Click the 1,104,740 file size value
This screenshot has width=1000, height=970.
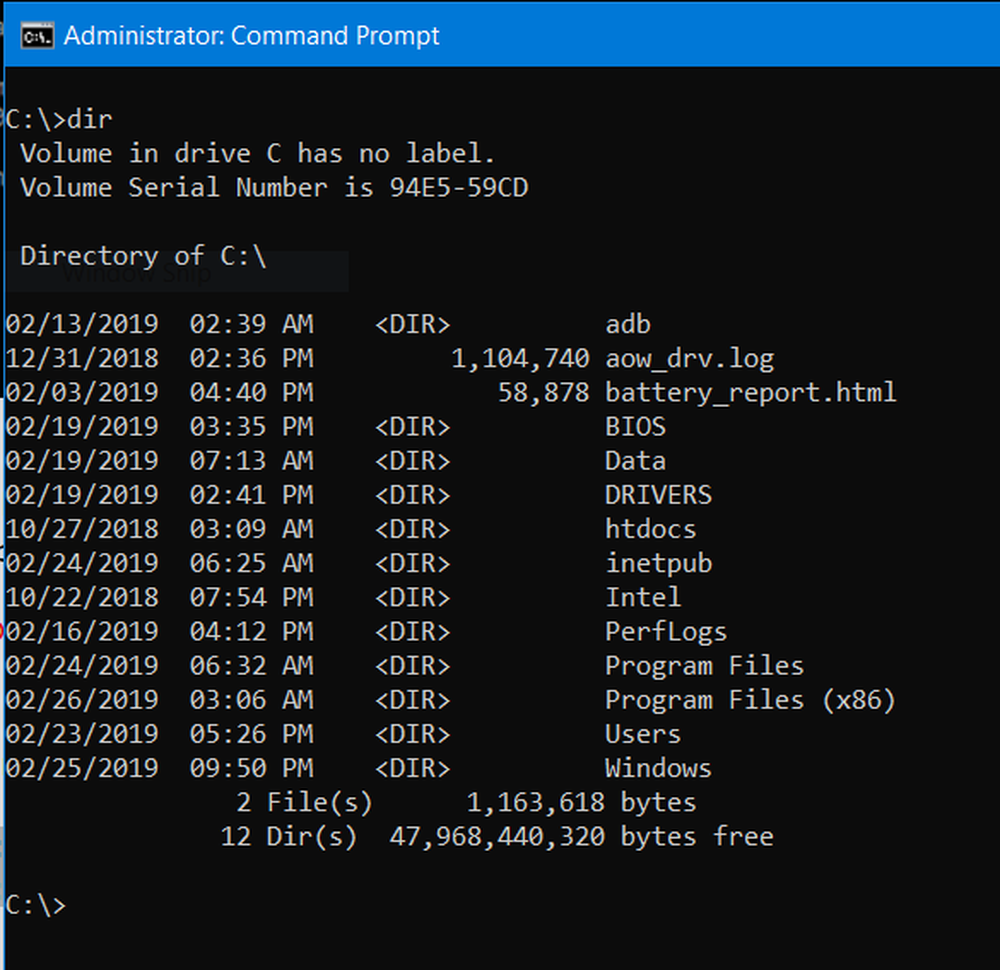520,359
